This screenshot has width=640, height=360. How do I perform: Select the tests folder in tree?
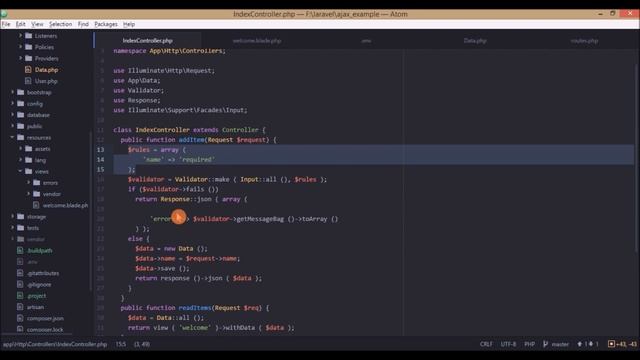33,228
